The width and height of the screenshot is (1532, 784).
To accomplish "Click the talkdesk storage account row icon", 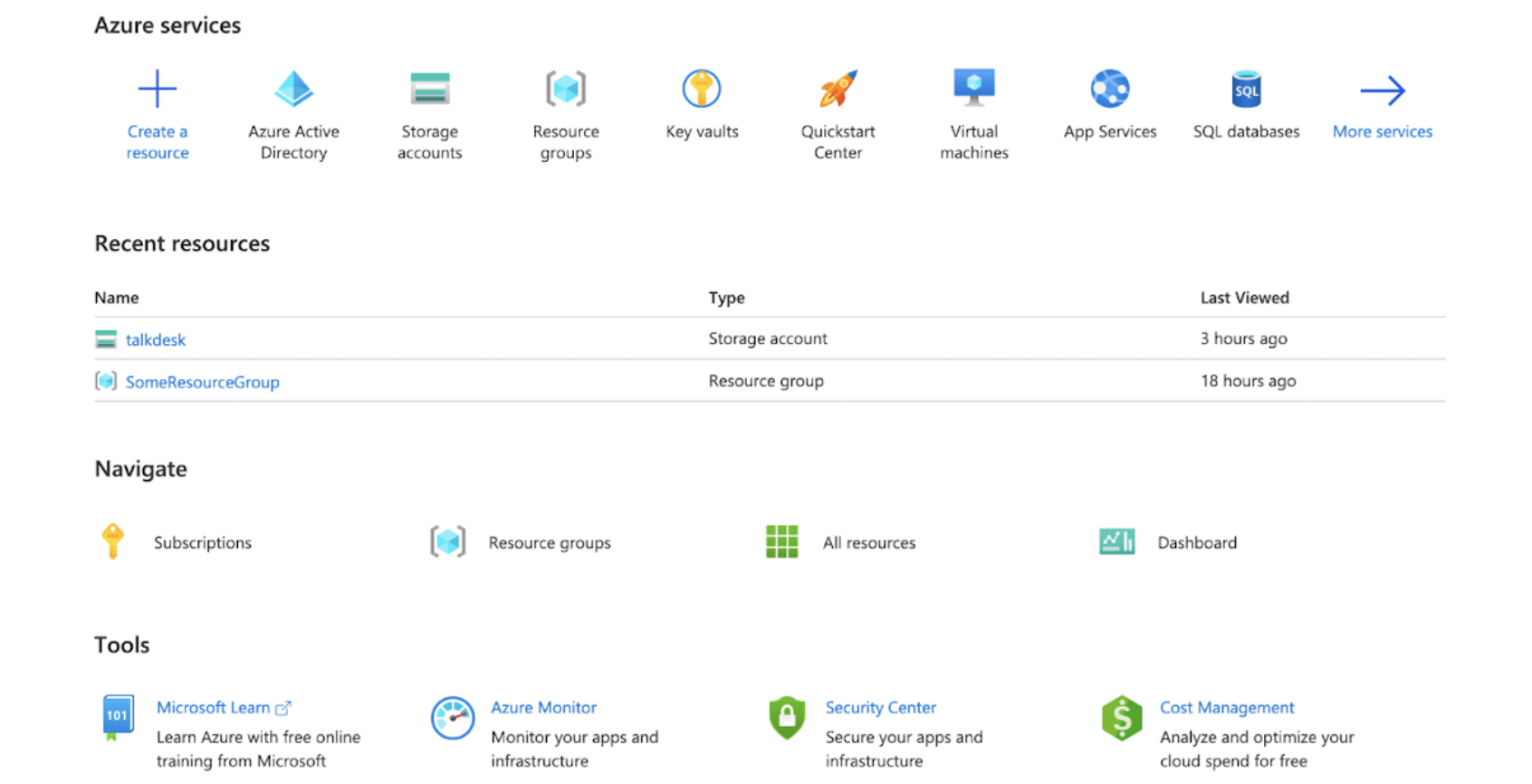I will 106,339.
